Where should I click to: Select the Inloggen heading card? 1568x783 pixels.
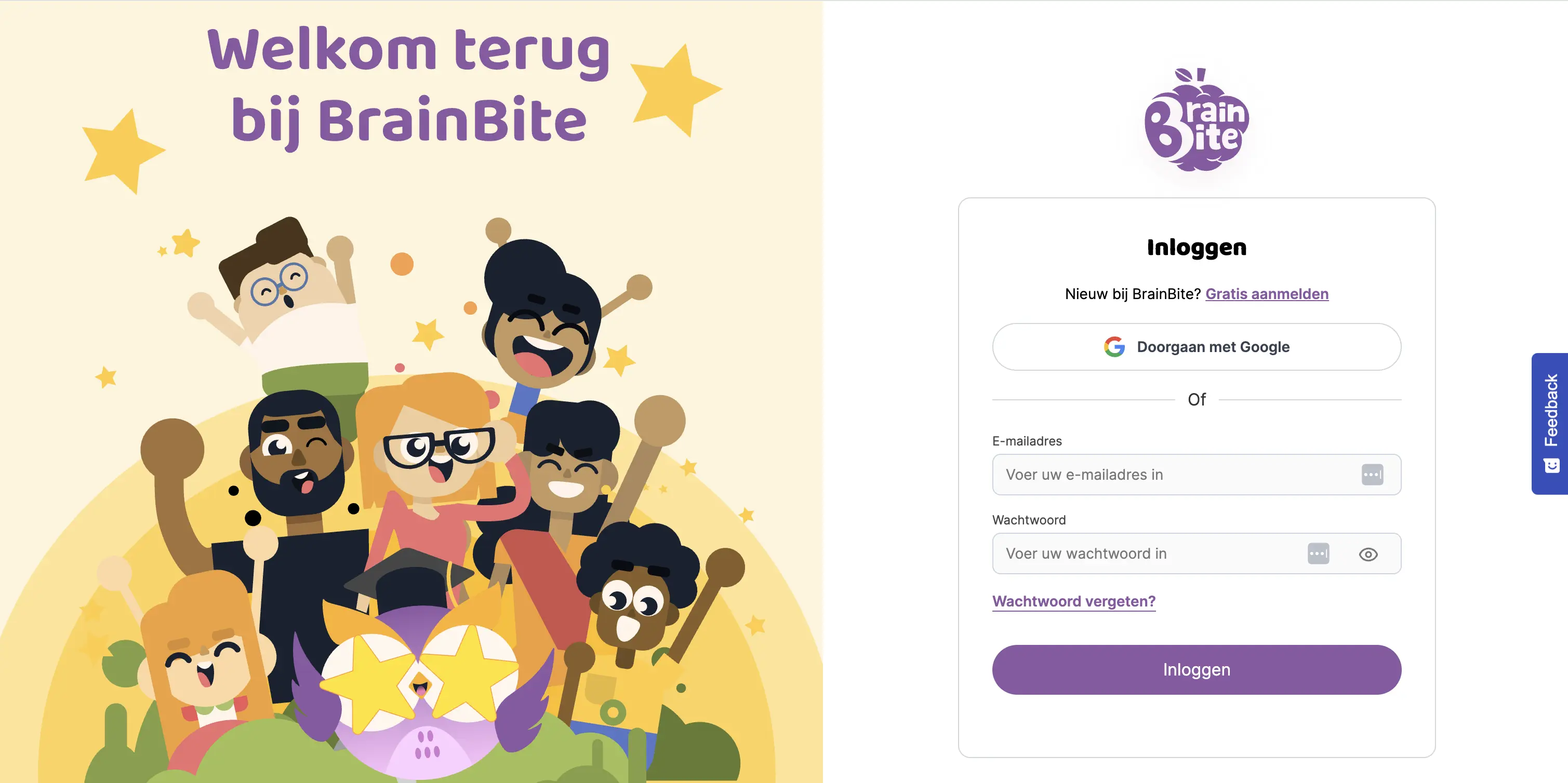1195,247
